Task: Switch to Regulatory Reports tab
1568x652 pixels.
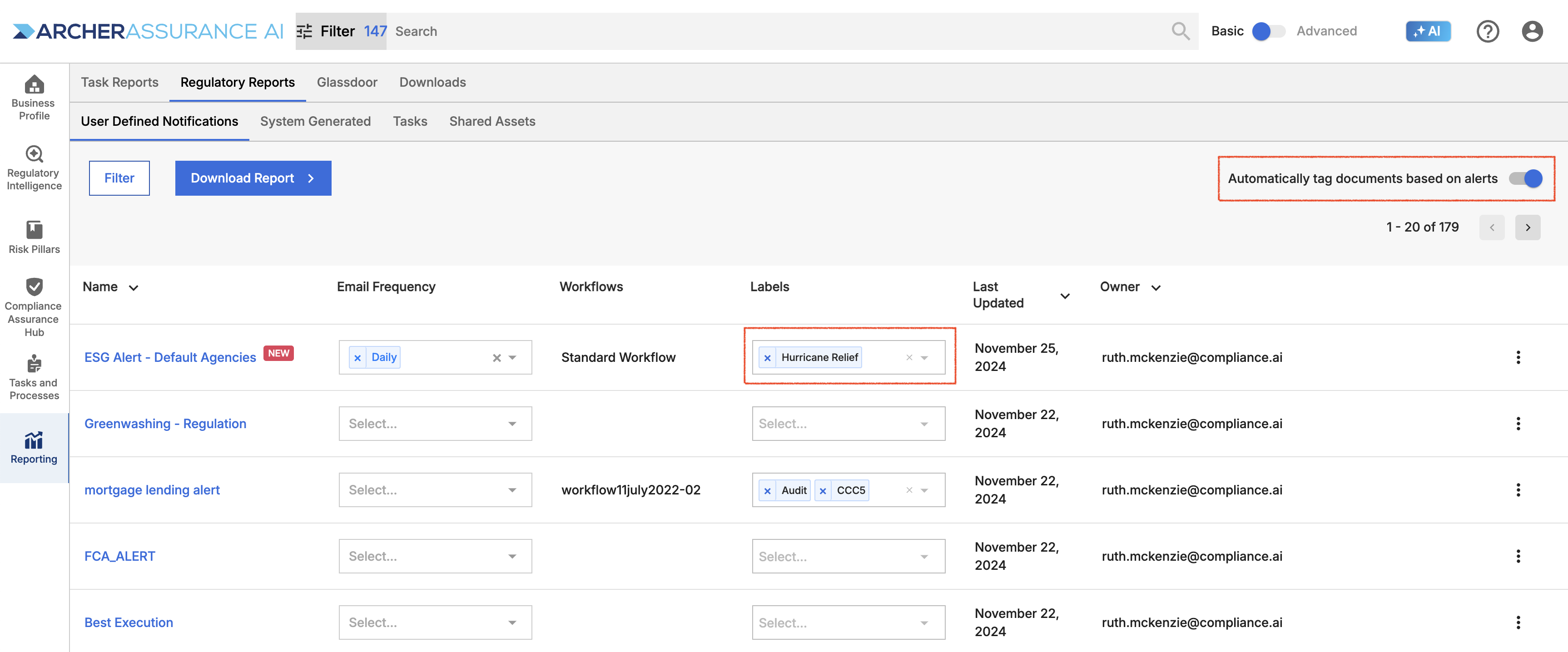Action: point(238,83)
